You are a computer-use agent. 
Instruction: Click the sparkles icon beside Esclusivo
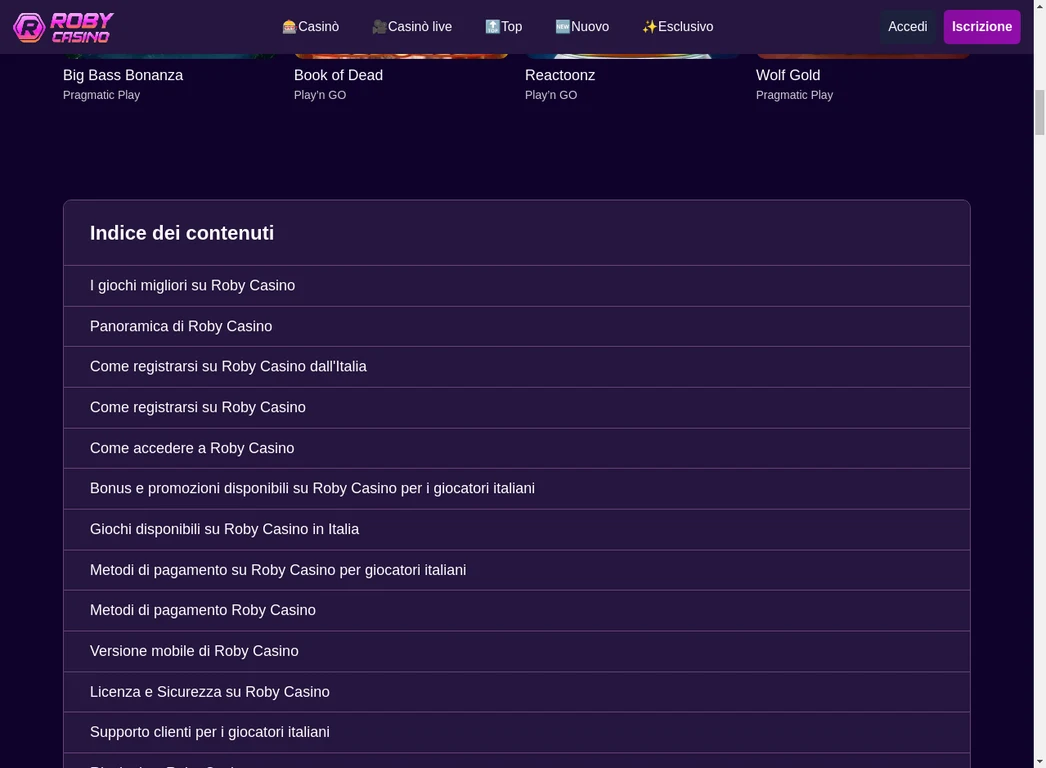pyautogui.click(x=650, y=27)
